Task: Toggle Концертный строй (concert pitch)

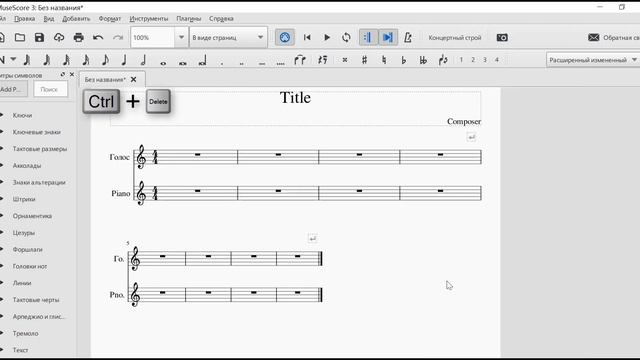Action: (455, 38)
